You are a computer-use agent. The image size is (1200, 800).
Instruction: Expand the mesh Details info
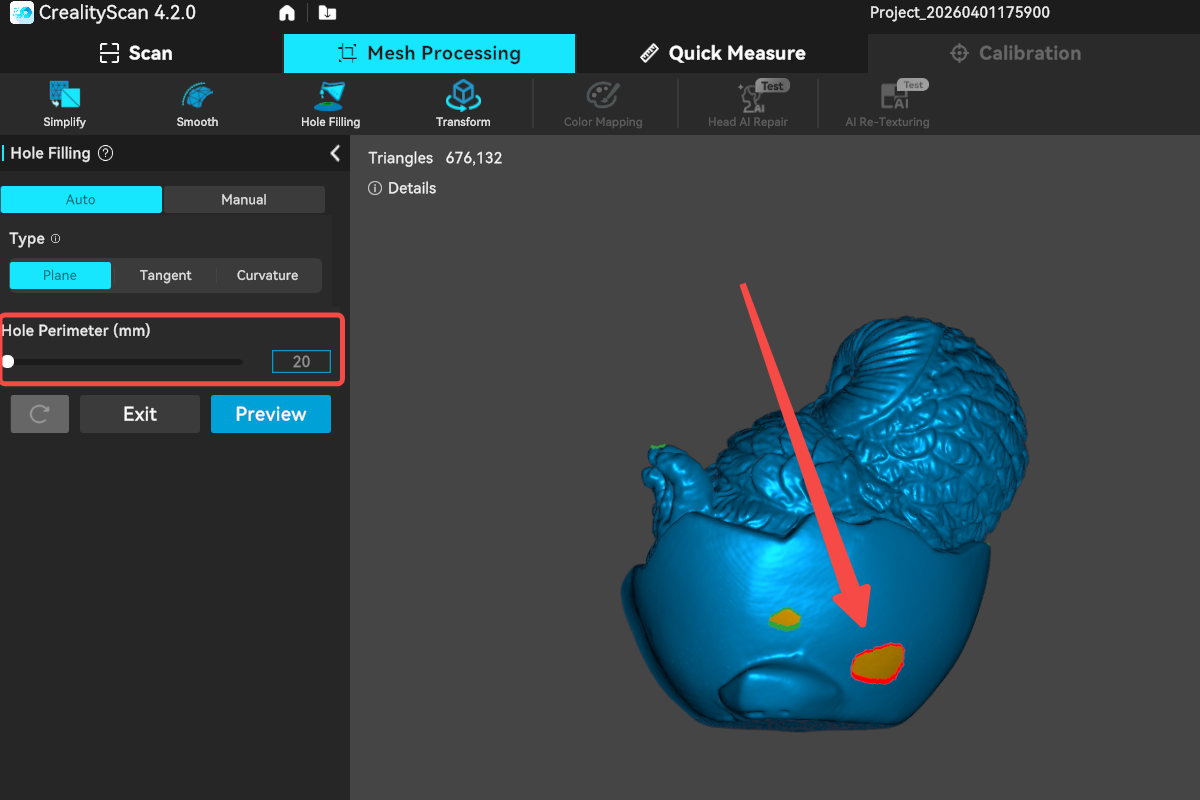(402, 188)
